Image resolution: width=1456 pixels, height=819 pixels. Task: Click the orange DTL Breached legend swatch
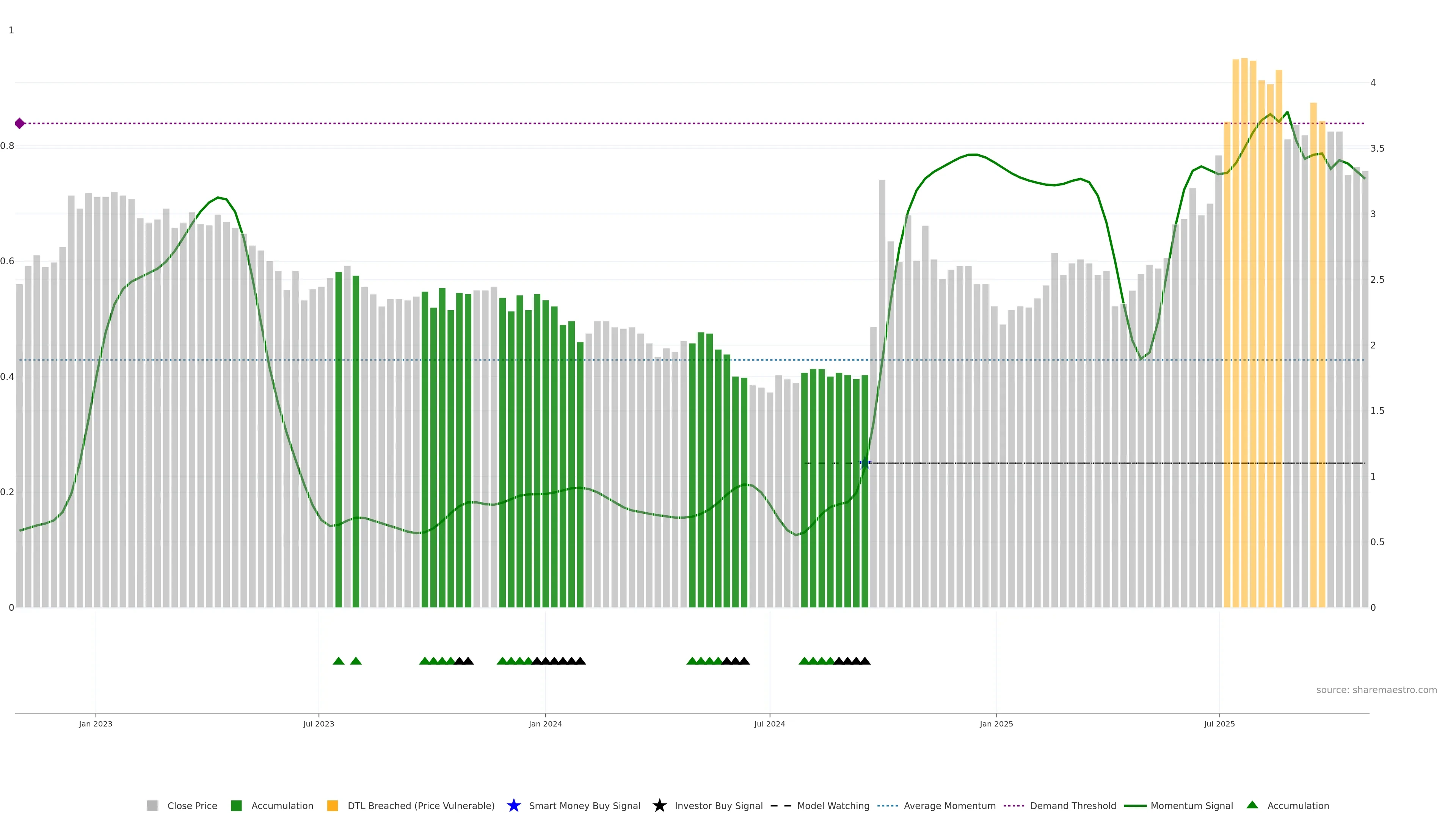pos(333,805)
